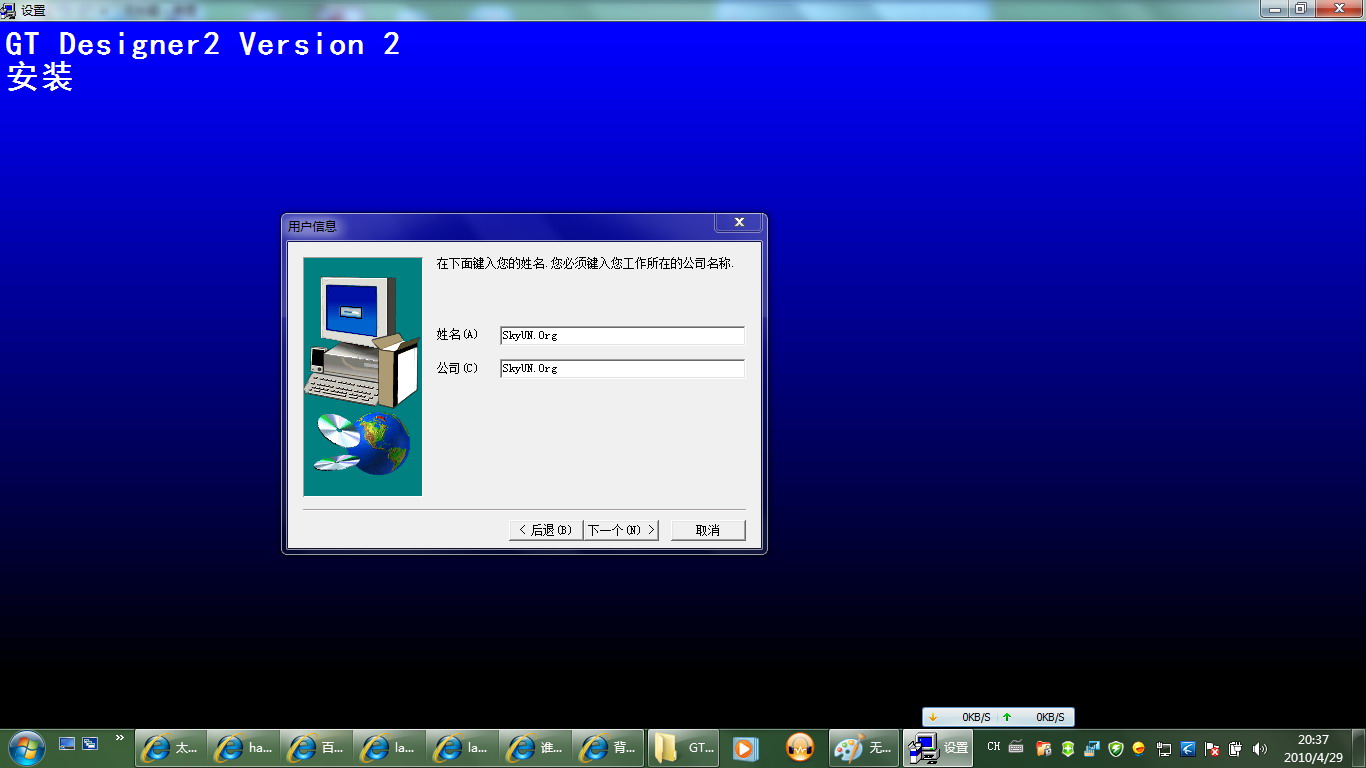Click the CH language indicator in tray
This screenshot has height=768, width=1366.
[993, 747]
